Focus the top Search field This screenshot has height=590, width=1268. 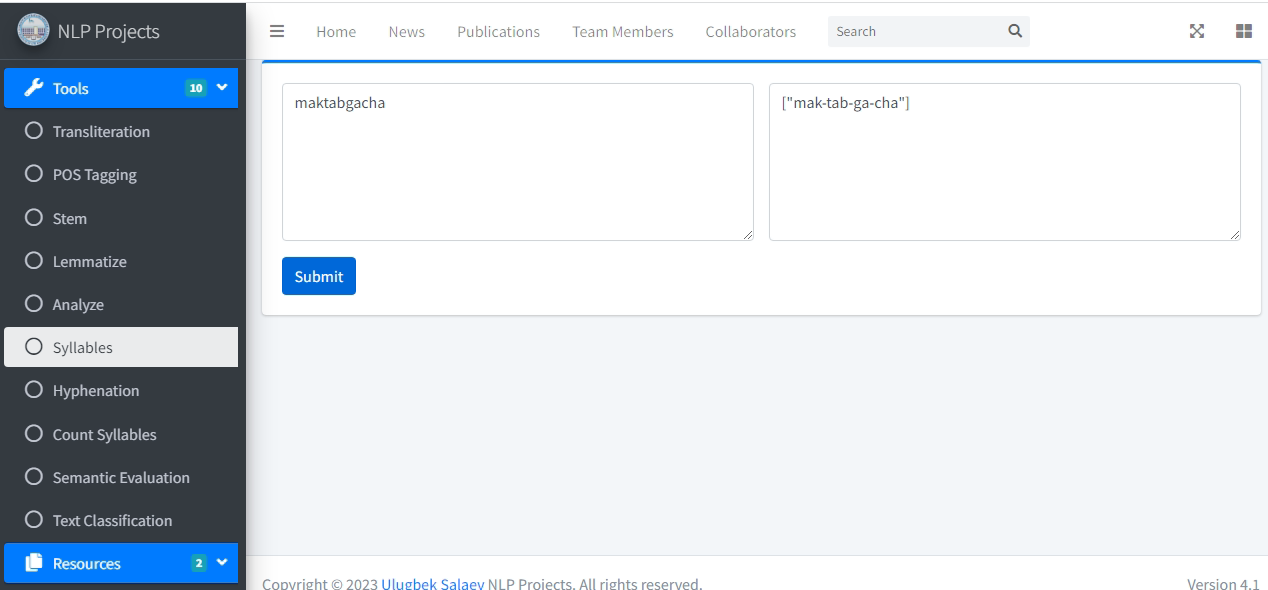click(x=915, y=31)
